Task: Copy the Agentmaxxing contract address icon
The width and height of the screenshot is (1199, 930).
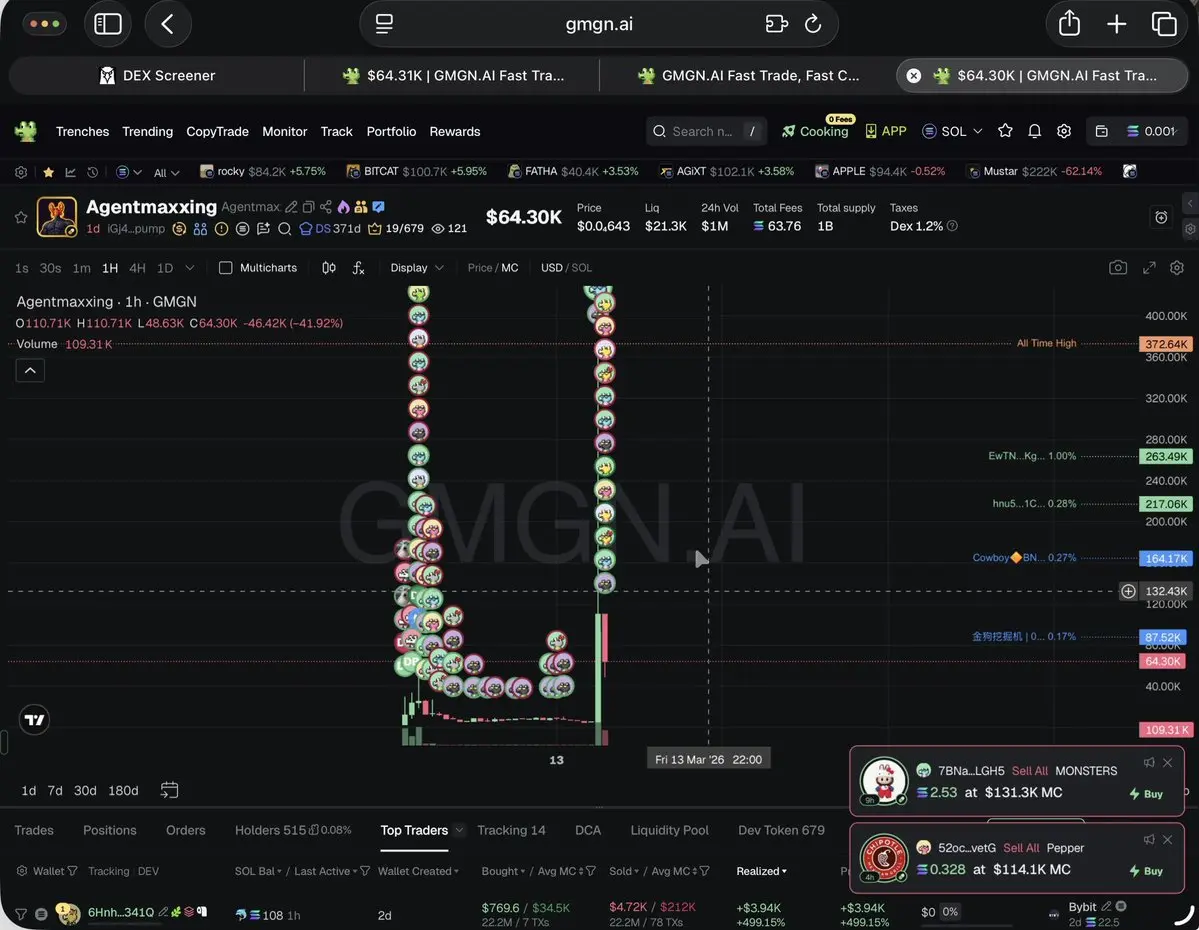Action: (308, 206)
